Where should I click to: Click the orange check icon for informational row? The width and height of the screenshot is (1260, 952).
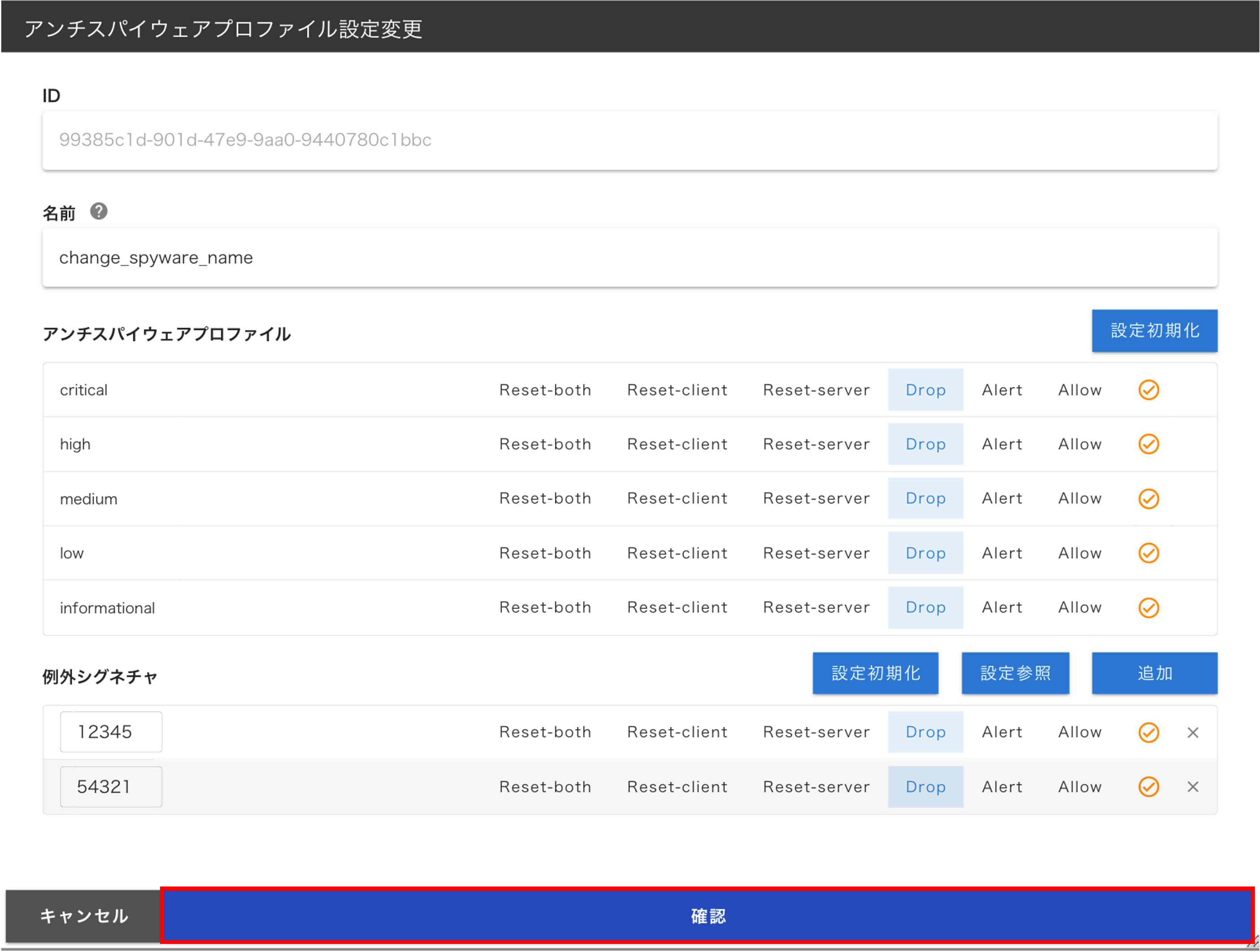(1149, 607)
